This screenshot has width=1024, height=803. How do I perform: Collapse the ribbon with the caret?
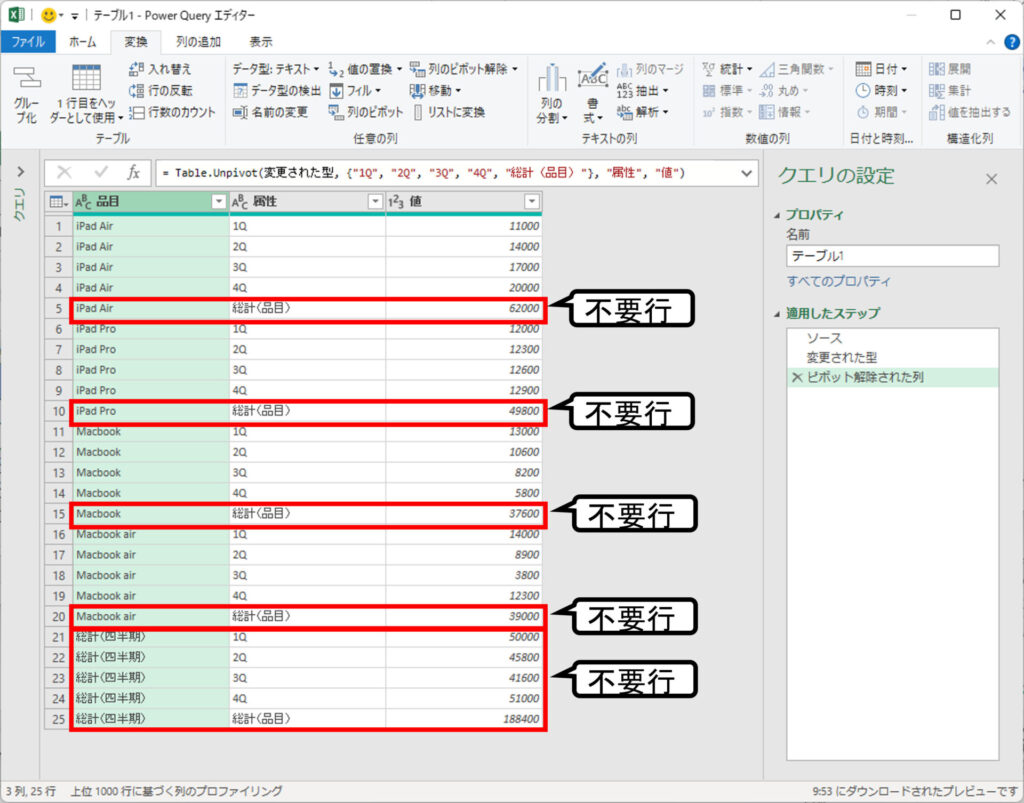tap(990, 42)
